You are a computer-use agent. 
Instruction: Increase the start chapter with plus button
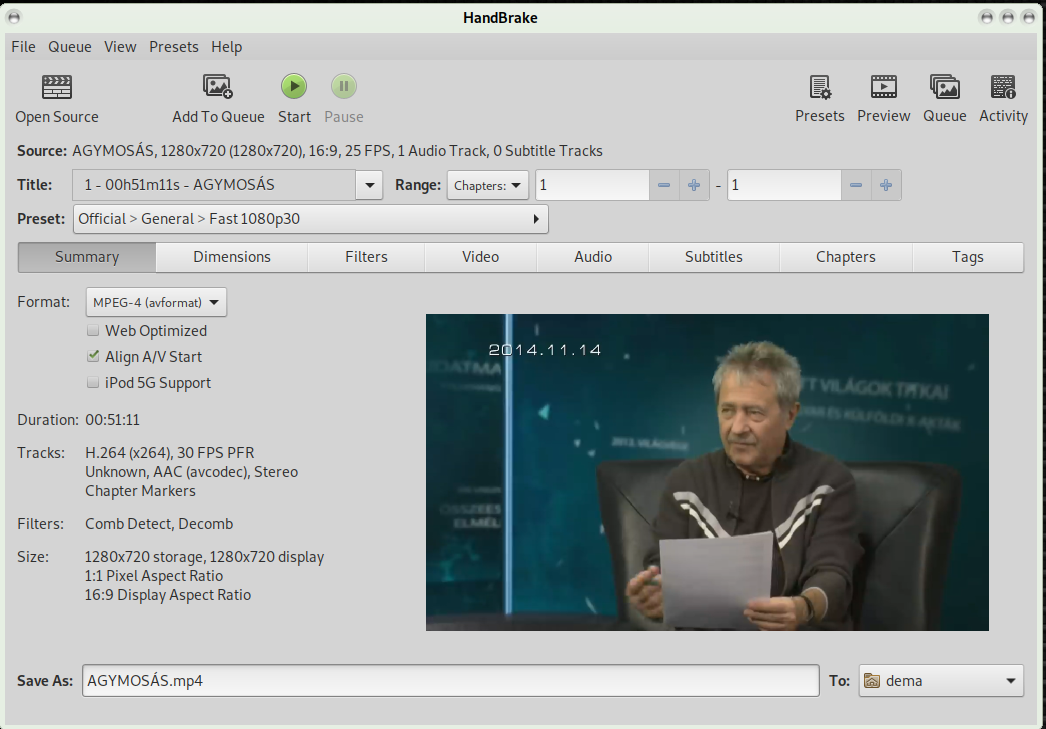pyautogui.click(x=693, y=185)
